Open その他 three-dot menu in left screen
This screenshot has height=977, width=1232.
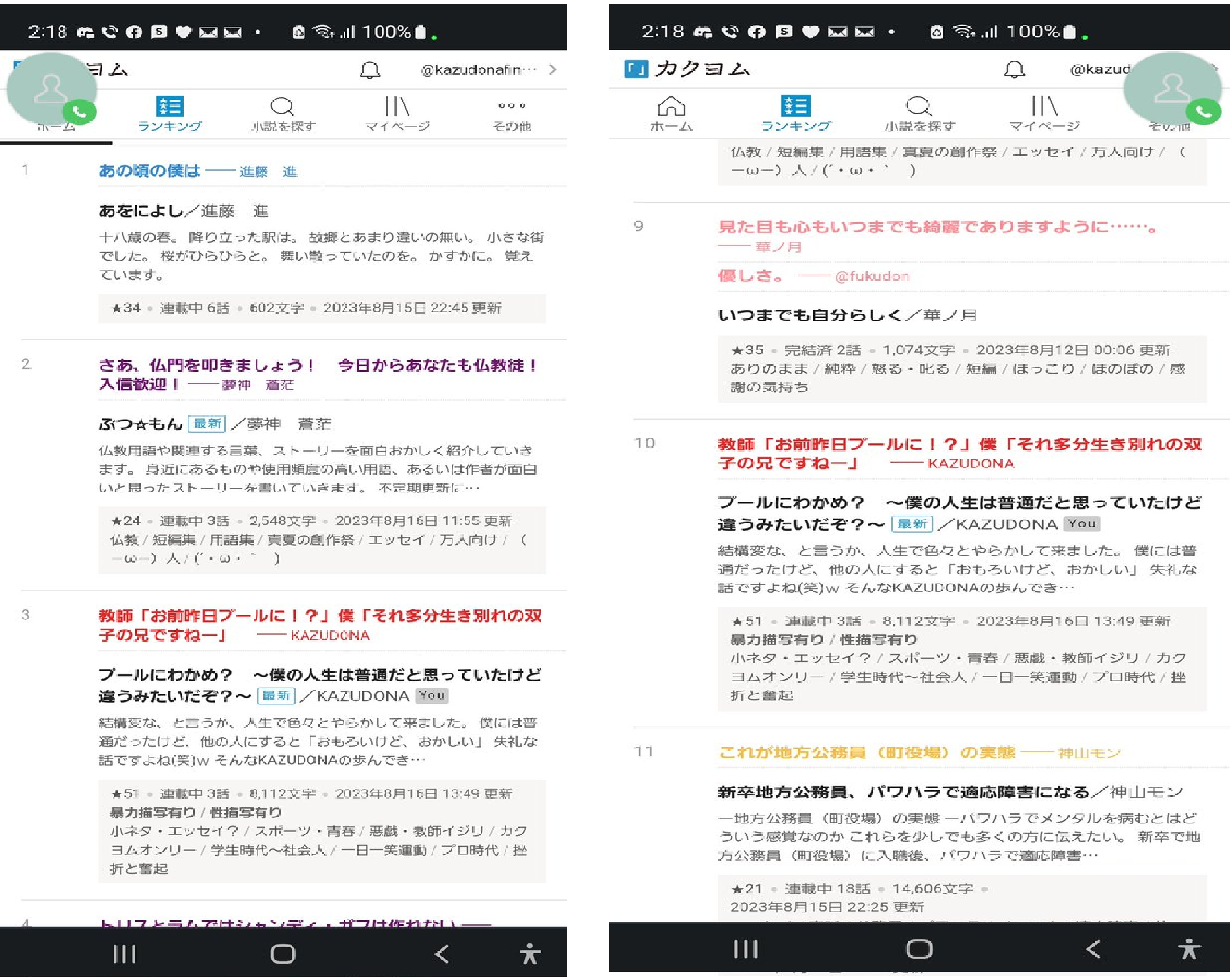click(512, 114)
